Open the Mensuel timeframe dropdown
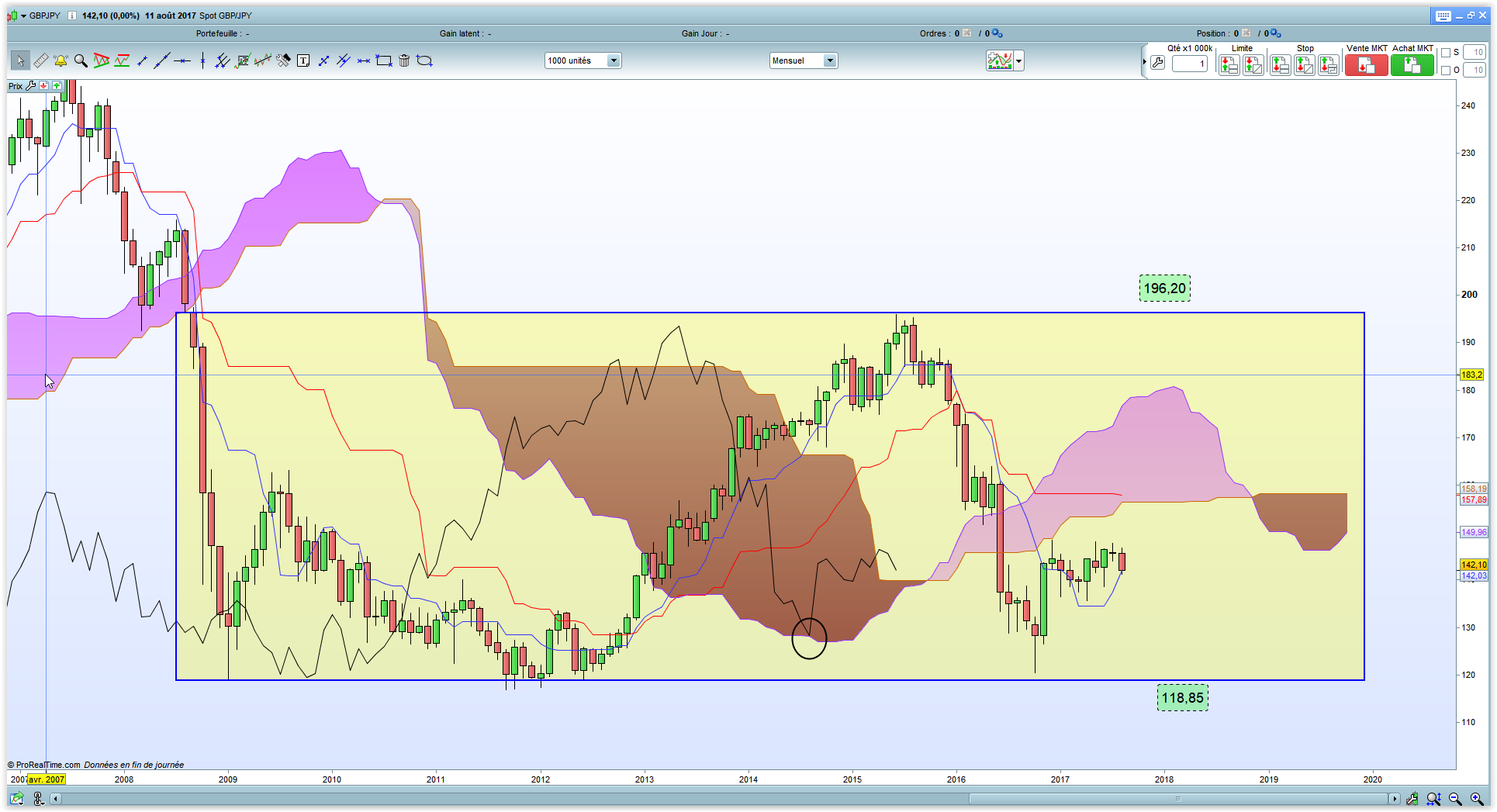The width and height of the screenshot is (1497, 812). (x=804, y=60)
